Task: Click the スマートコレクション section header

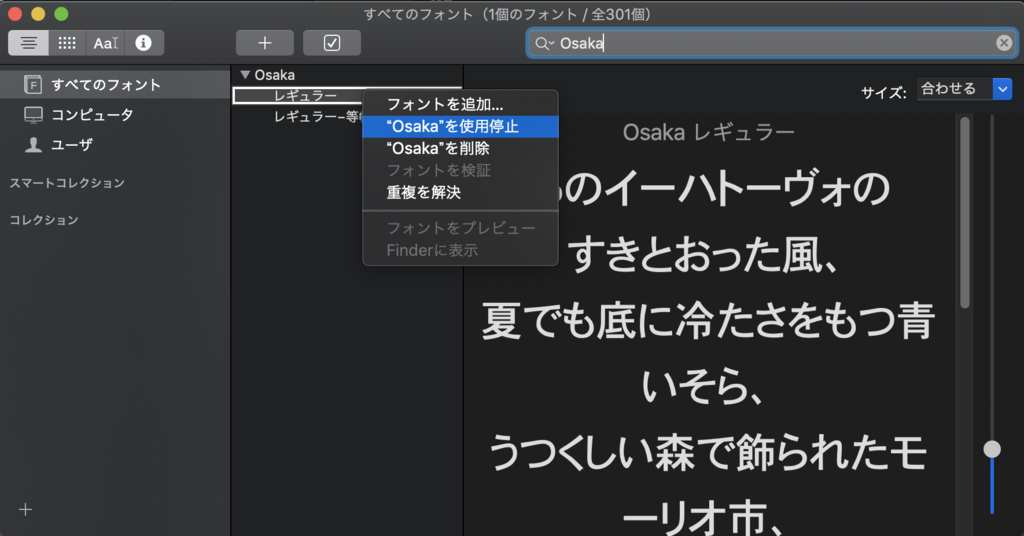Action: pos(67,183)
